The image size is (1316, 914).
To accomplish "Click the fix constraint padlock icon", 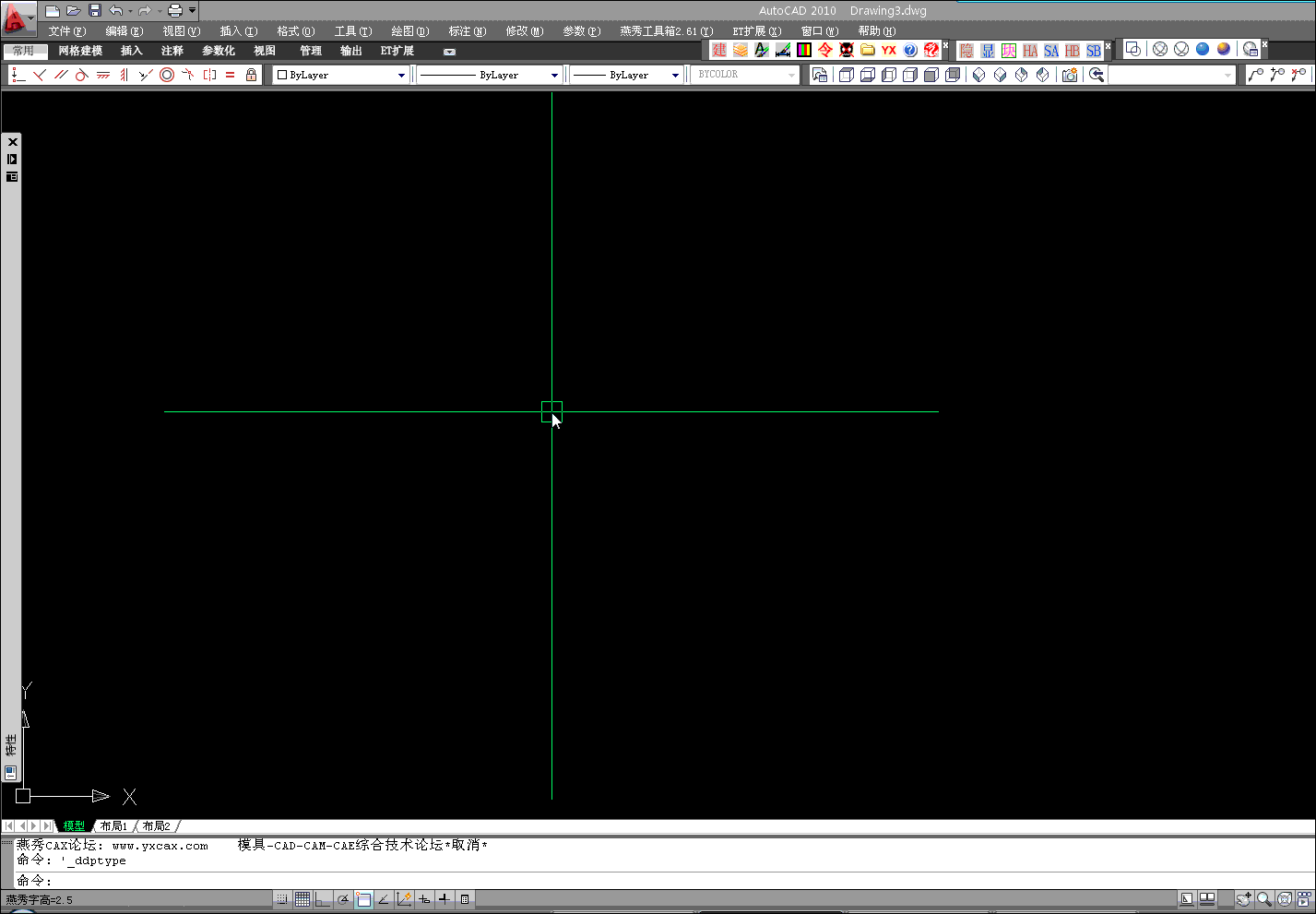I will (251, 75).
